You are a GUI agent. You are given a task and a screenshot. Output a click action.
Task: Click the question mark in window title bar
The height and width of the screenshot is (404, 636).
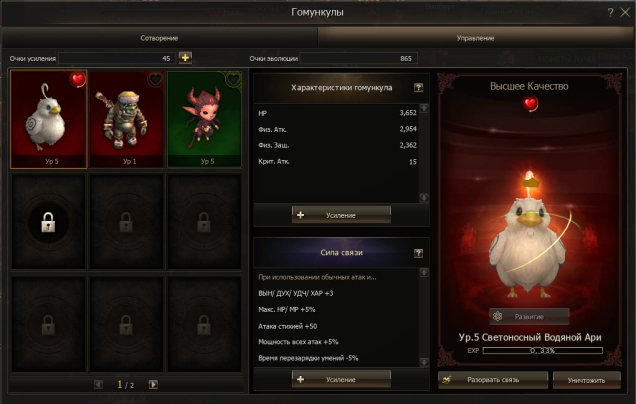(x=610, y=13)
